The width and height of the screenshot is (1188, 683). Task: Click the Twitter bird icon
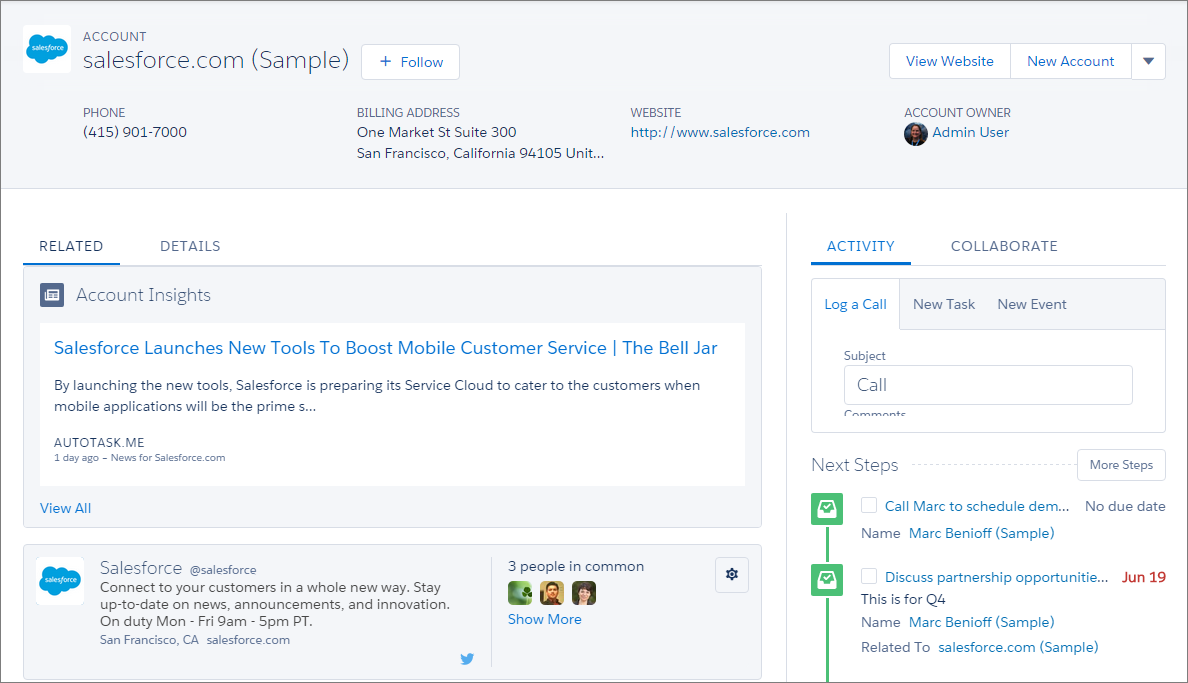click(x=467, y=659)
